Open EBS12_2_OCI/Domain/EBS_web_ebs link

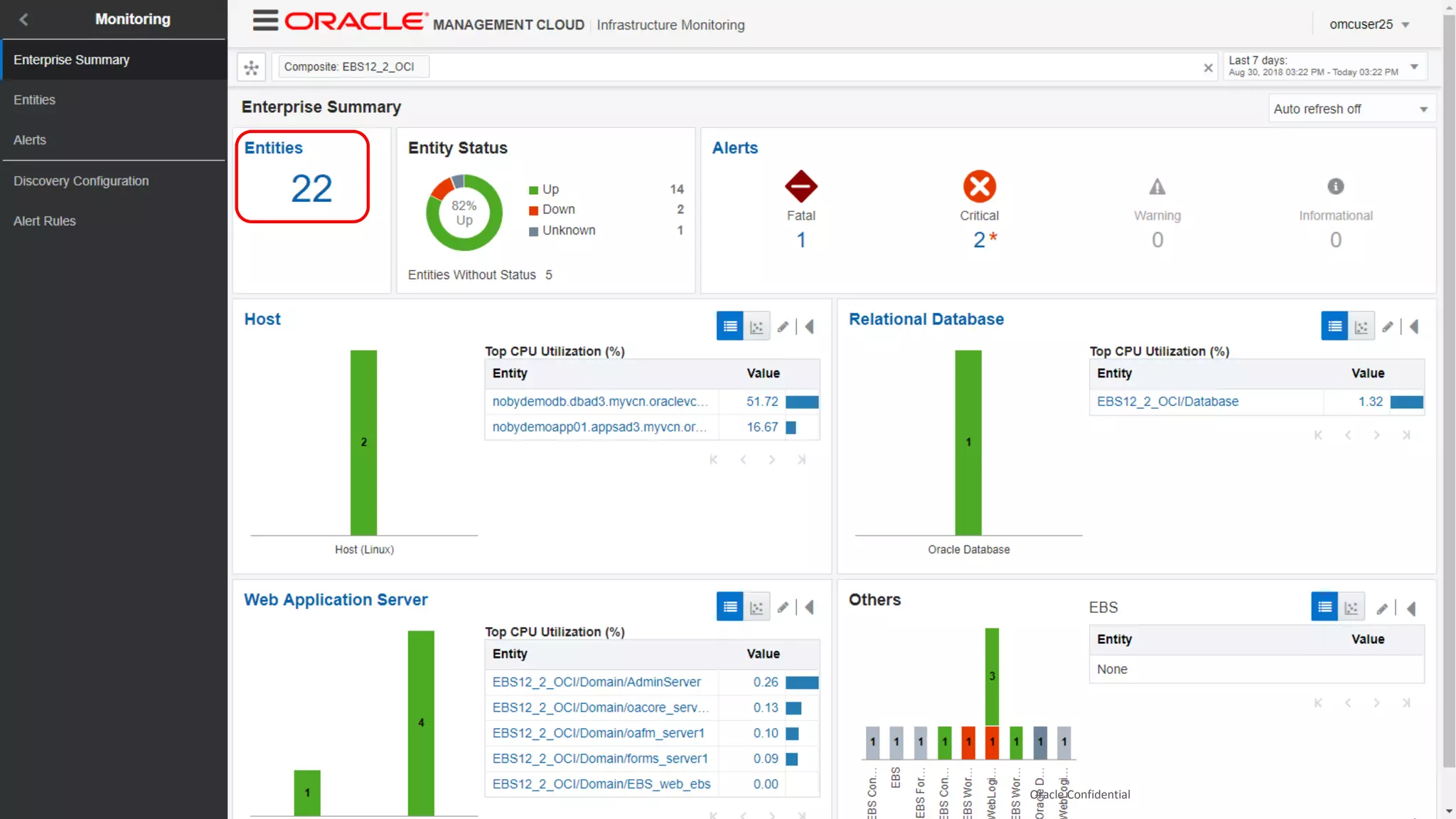point(601,784)
